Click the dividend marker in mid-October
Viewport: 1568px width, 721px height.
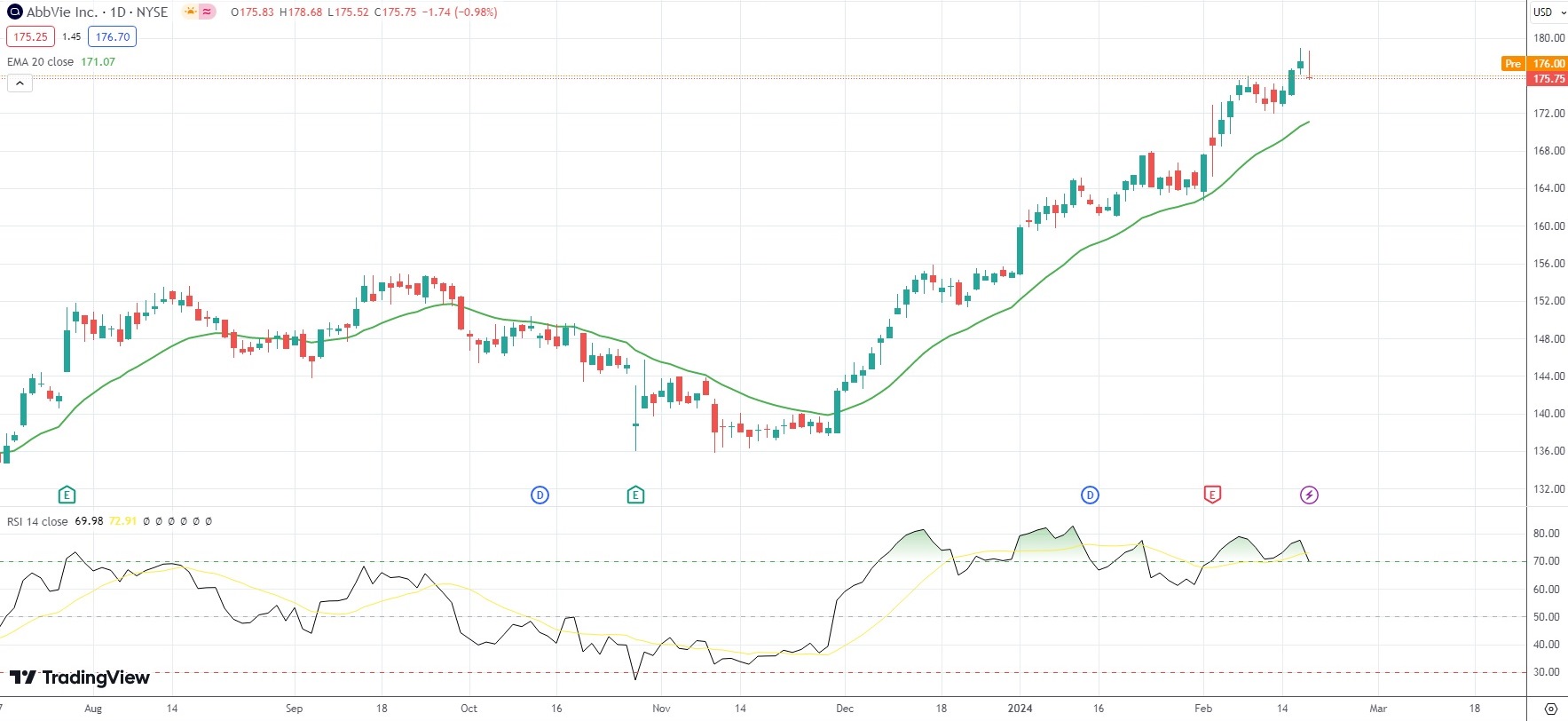[540, 495]
